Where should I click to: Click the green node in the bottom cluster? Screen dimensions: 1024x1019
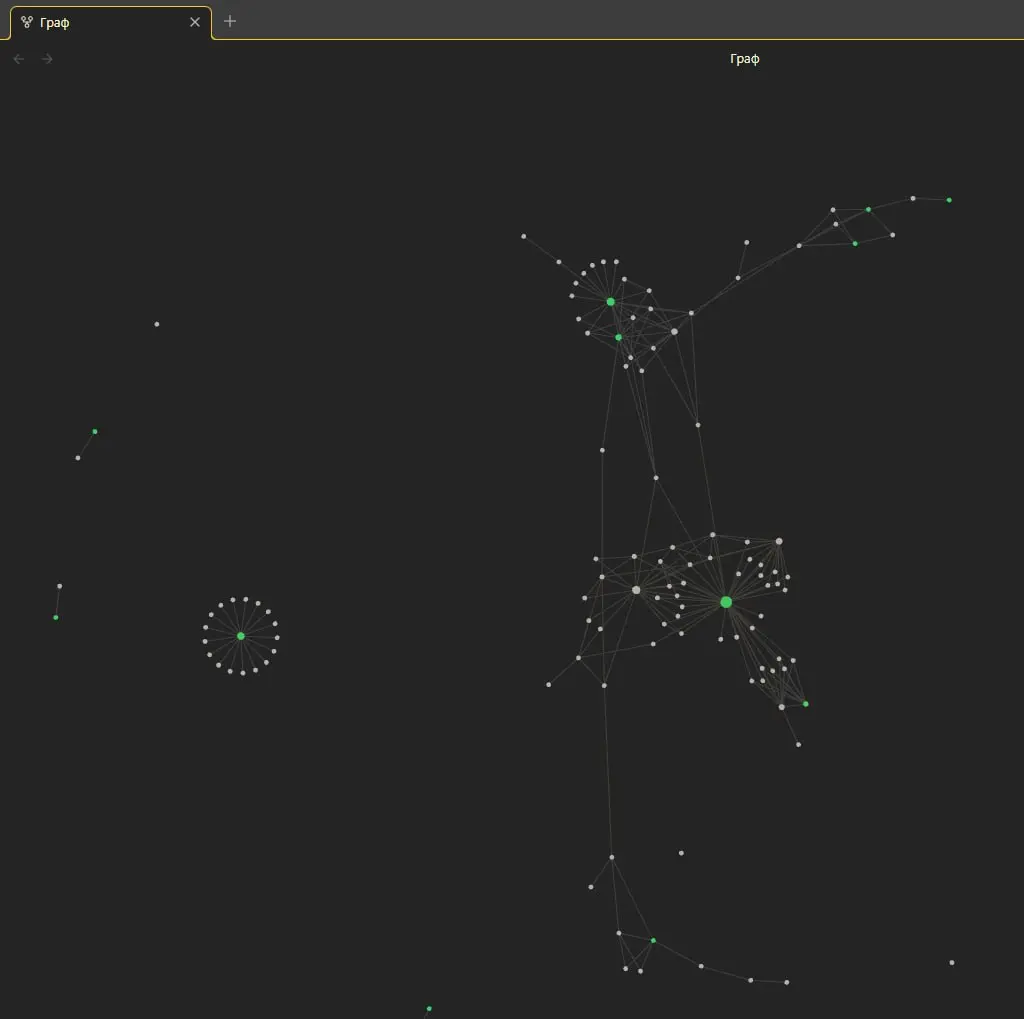point(653,941)
